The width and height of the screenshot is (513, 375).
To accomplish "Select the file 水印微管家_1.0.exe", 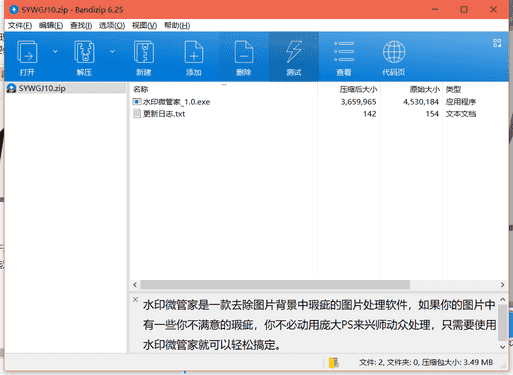I will (x=176, y=102).
